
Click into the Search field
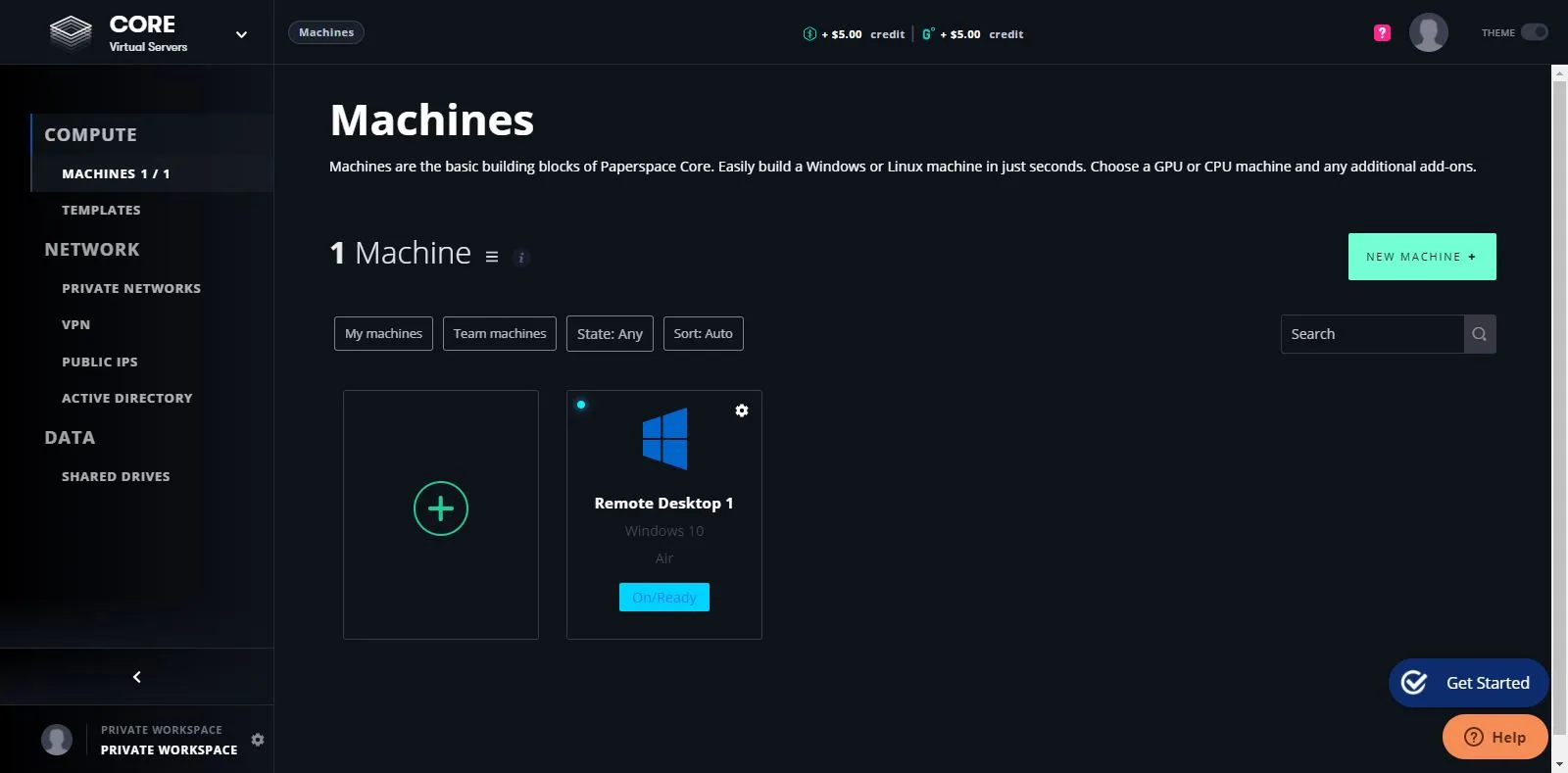pos(1372,334)
